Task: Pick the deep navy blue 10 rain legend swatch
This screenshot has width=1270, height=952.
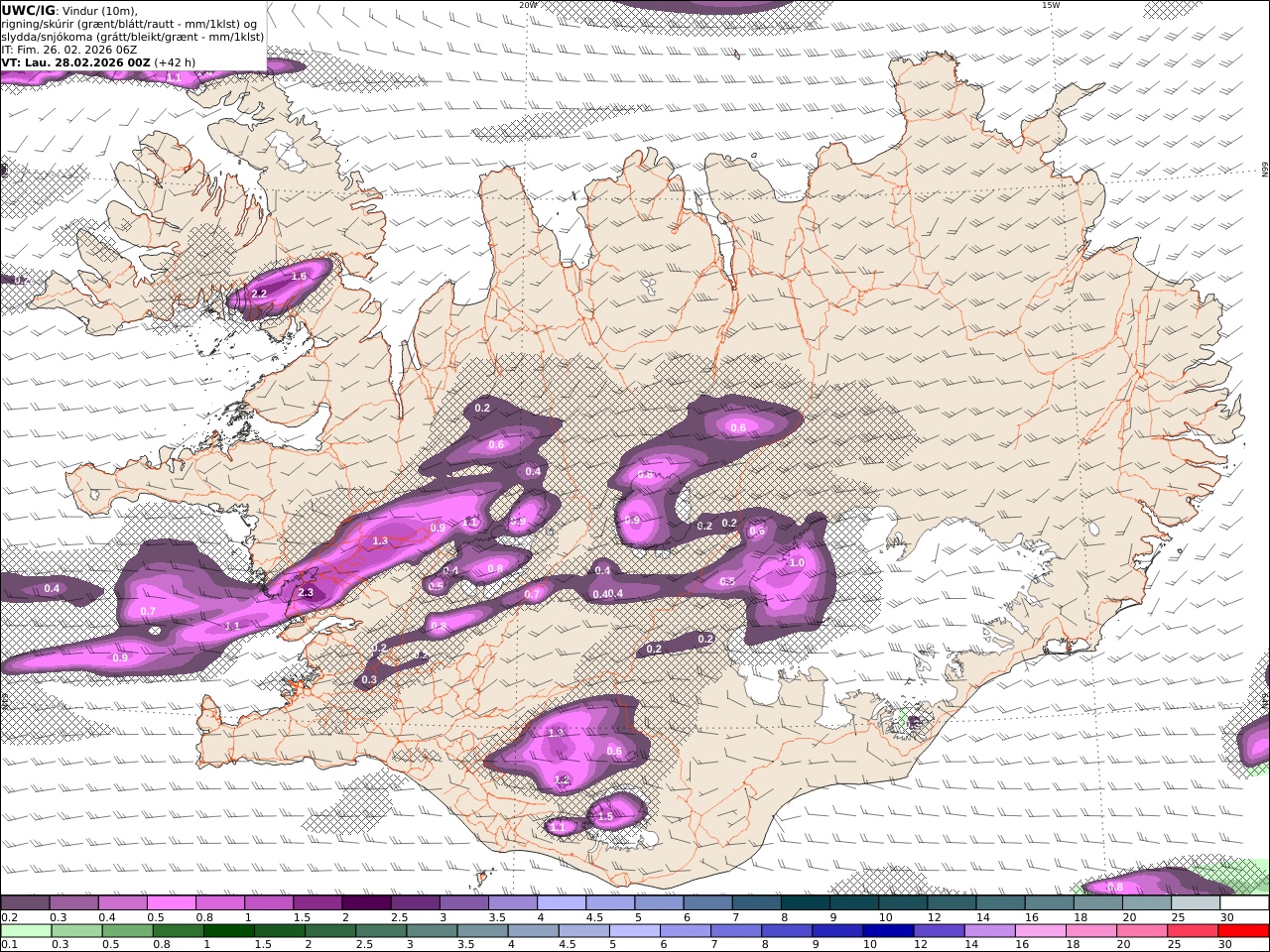Action: [887, 931]
